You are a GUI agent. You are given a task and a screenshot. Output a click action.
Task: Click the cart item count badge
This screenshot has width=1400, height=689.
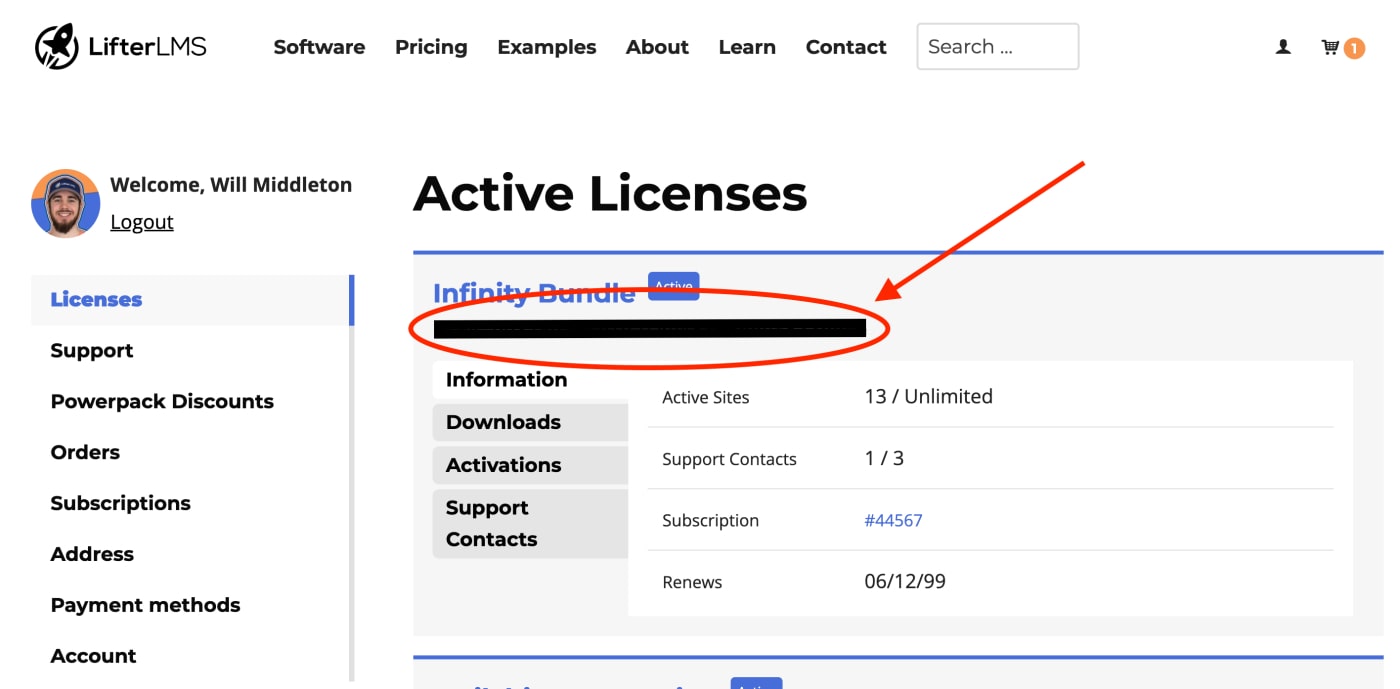(x=1354, y=48)
